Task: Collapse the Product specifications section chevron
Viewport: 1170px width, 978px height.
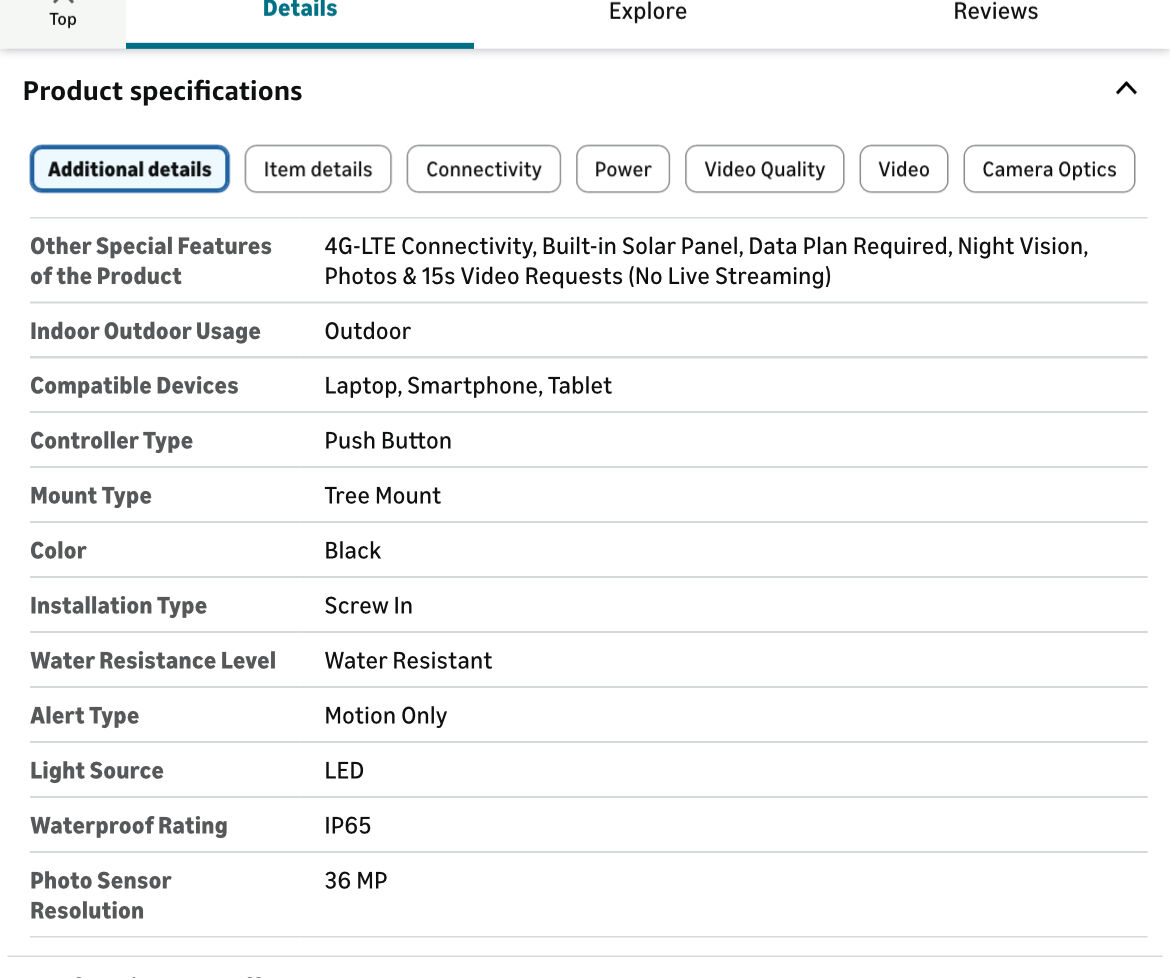Action: (1126, 89)
